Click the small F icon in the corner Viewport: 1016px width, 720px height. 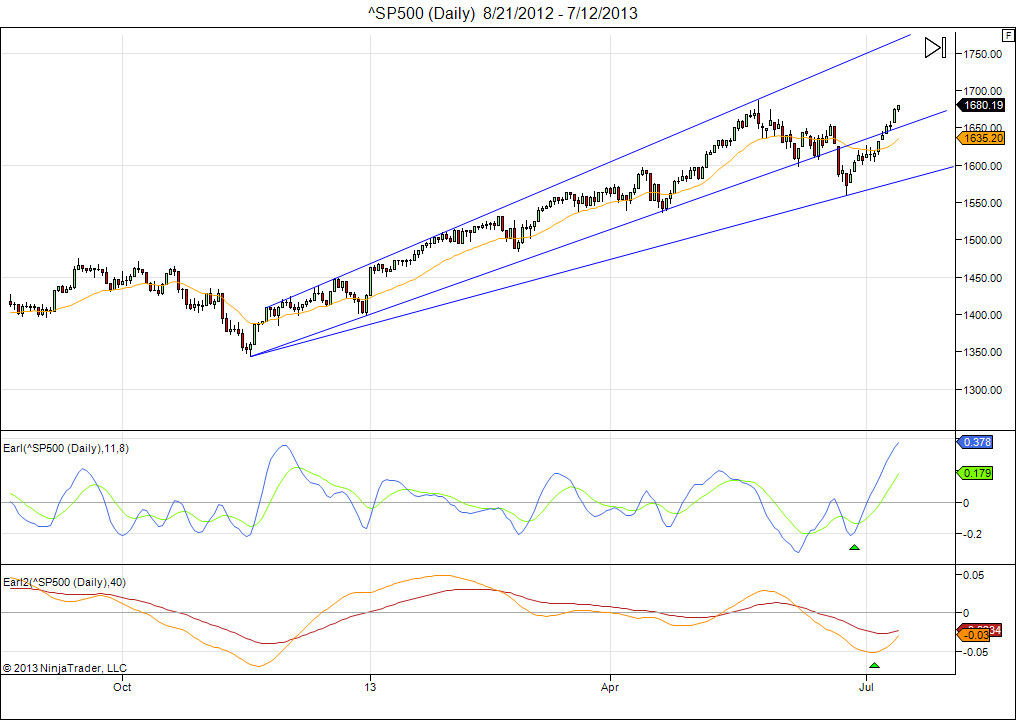pos(1007,34)
